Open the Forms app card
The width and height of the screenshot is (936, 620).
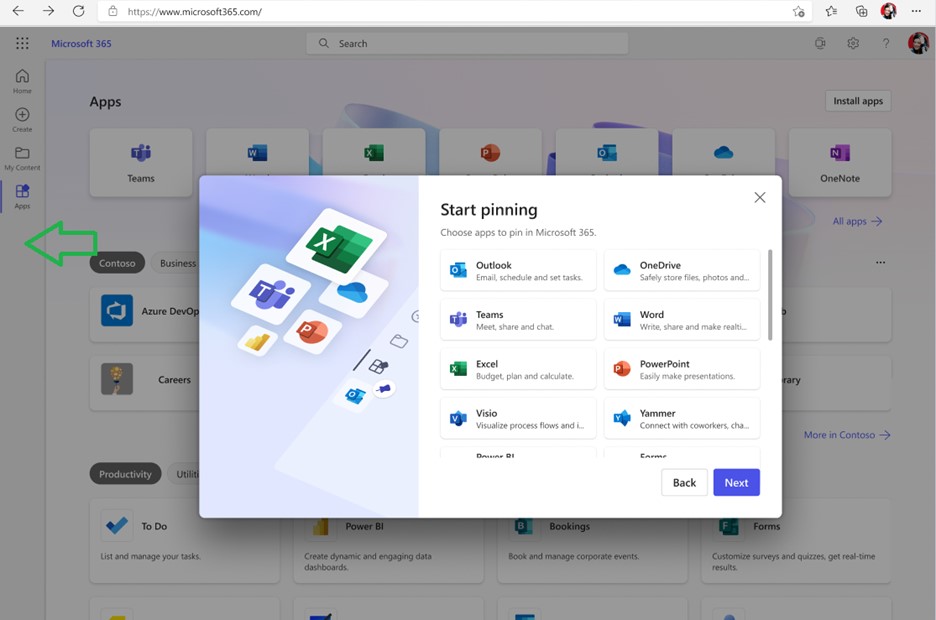(796, 541)
